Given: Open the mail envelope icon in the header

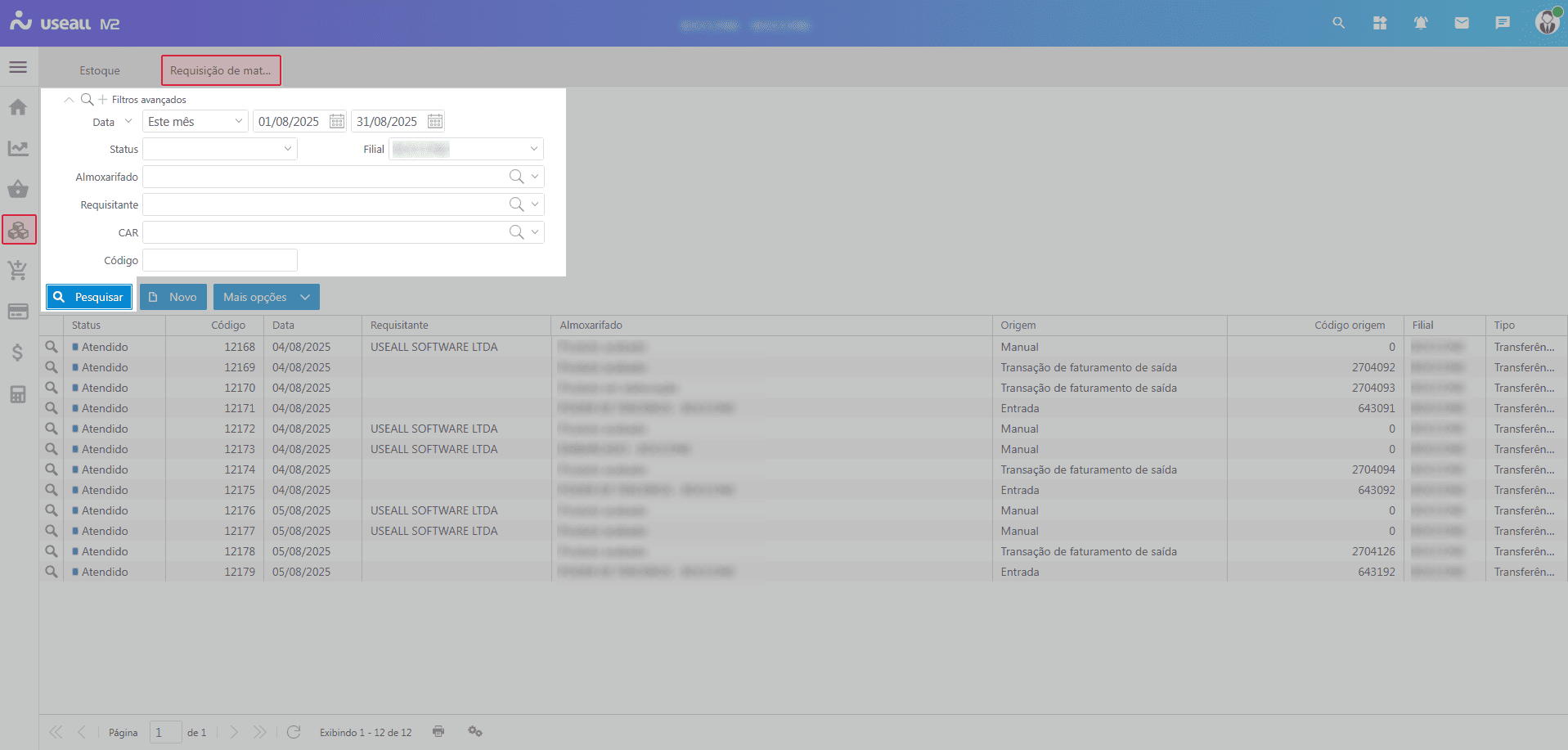Looking at the screenshot, I should (1462, 23).
